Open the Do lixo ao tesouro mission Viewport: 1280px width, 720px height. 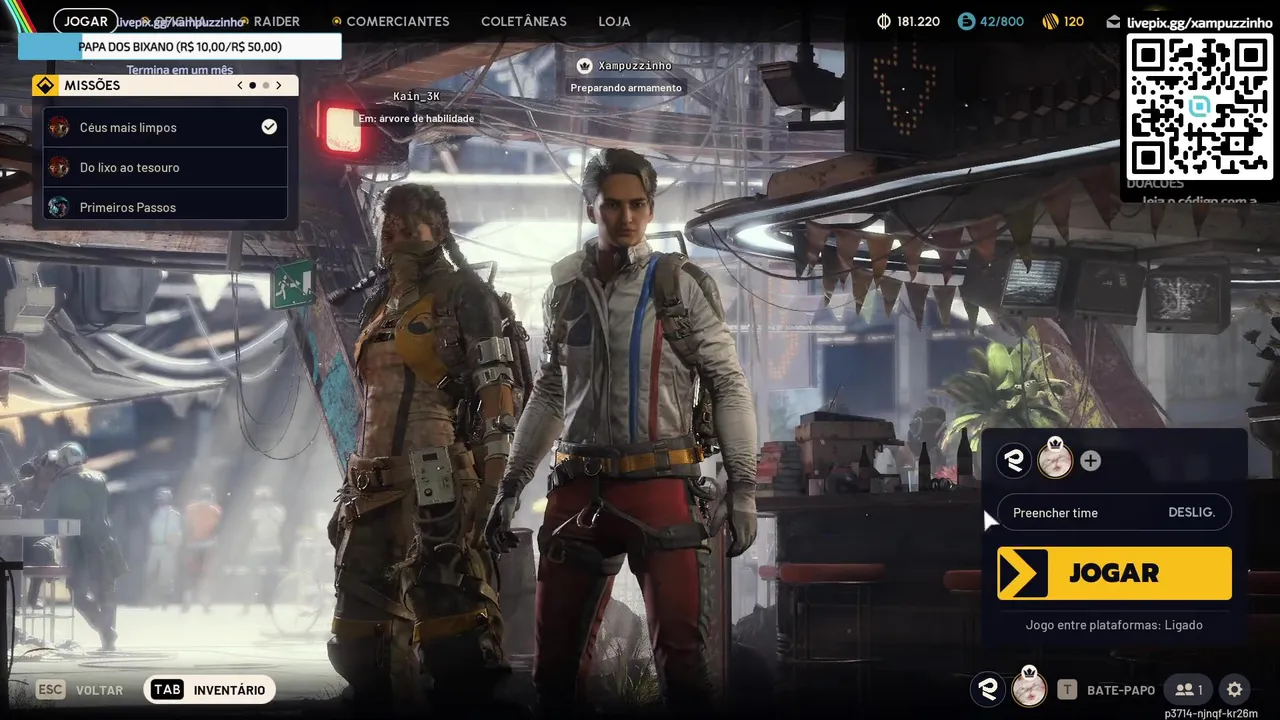tap(165, 167)
